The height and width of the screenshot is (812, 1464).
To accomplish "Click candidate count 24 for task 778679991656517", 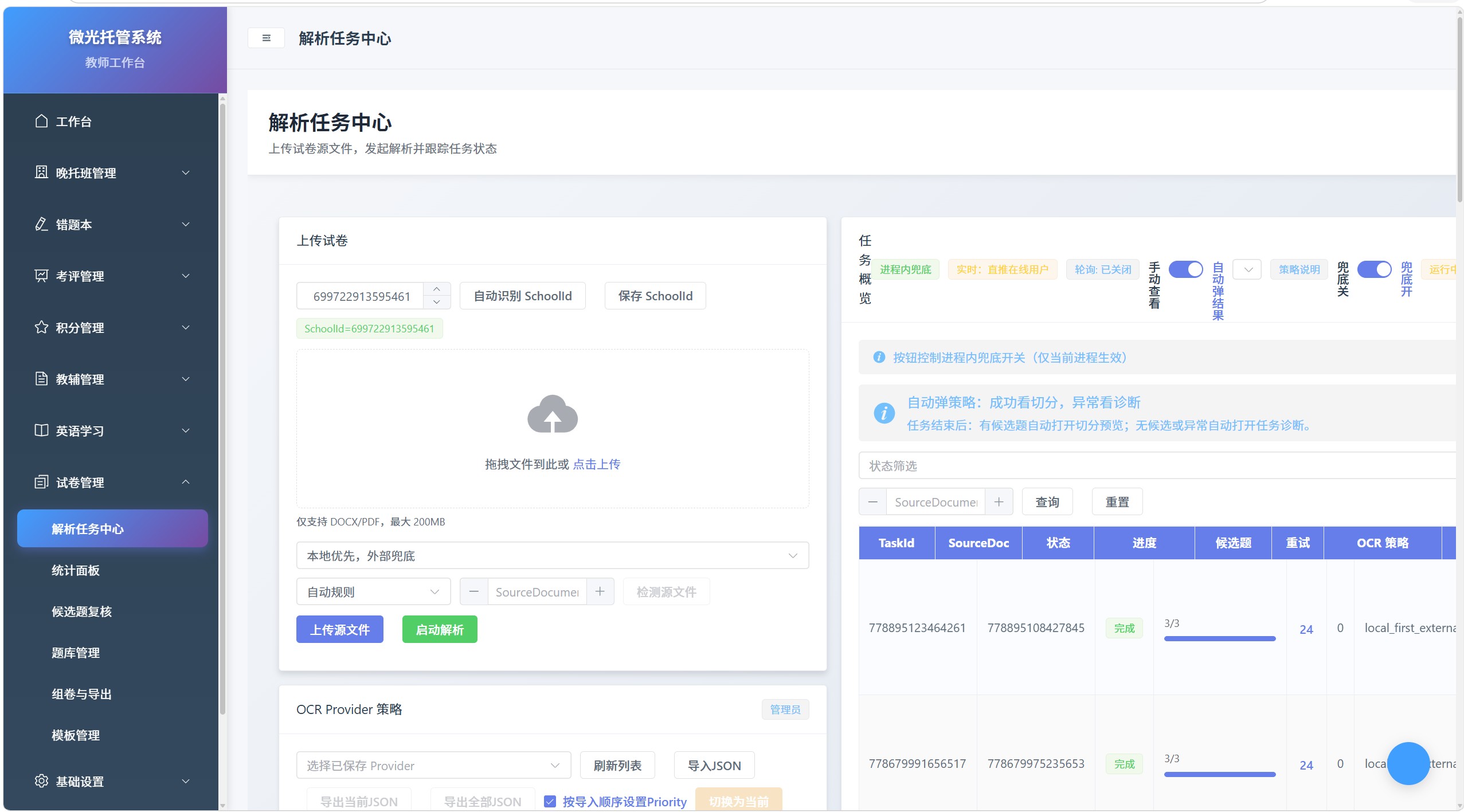I will pyautogui.click(x=1306, y=765).
